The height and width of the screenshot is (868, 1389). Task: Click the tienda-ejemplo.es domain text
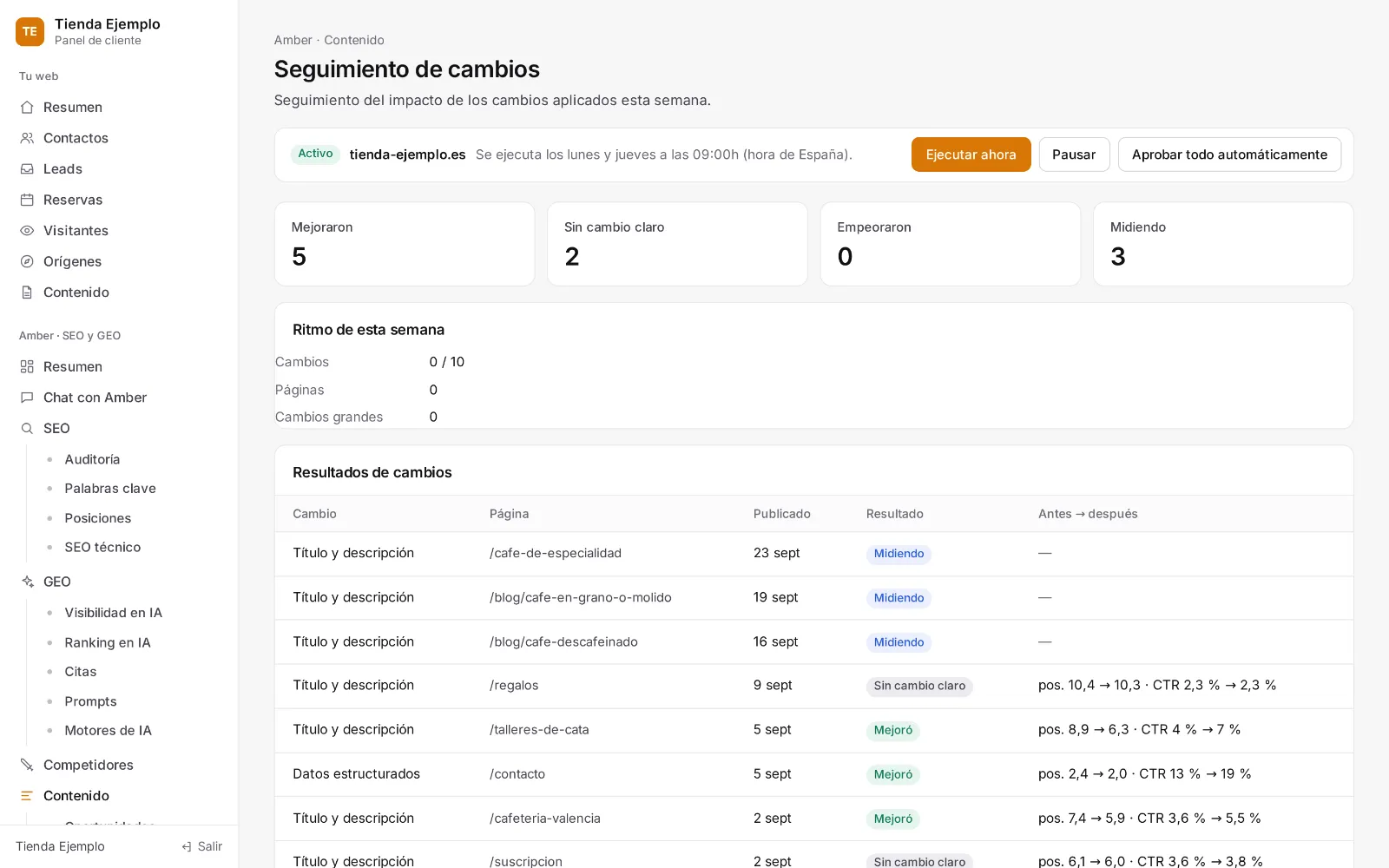click(x=407, y=155)
